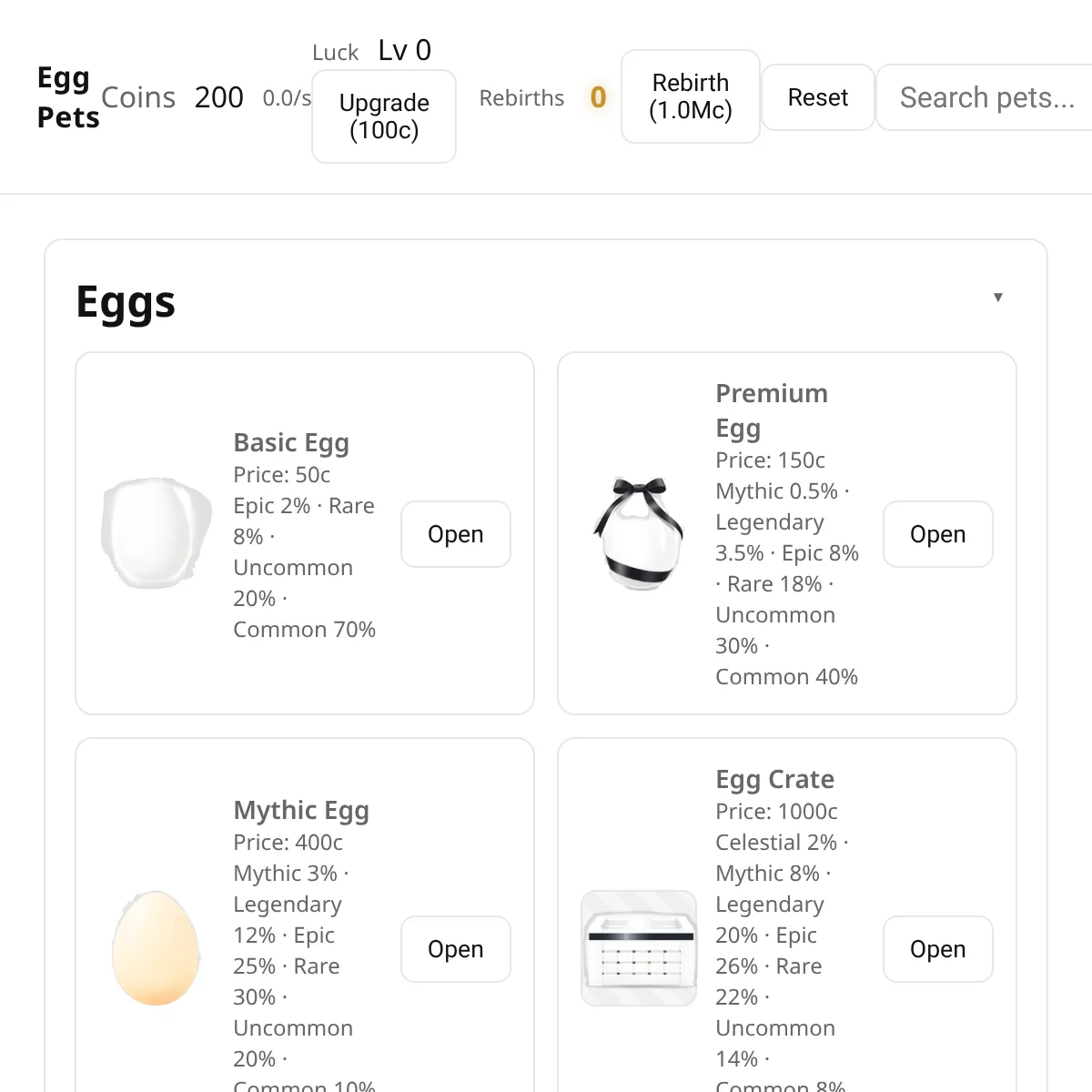
Task: Select the Premium Egg title text
Action: [x=771, y=410]
